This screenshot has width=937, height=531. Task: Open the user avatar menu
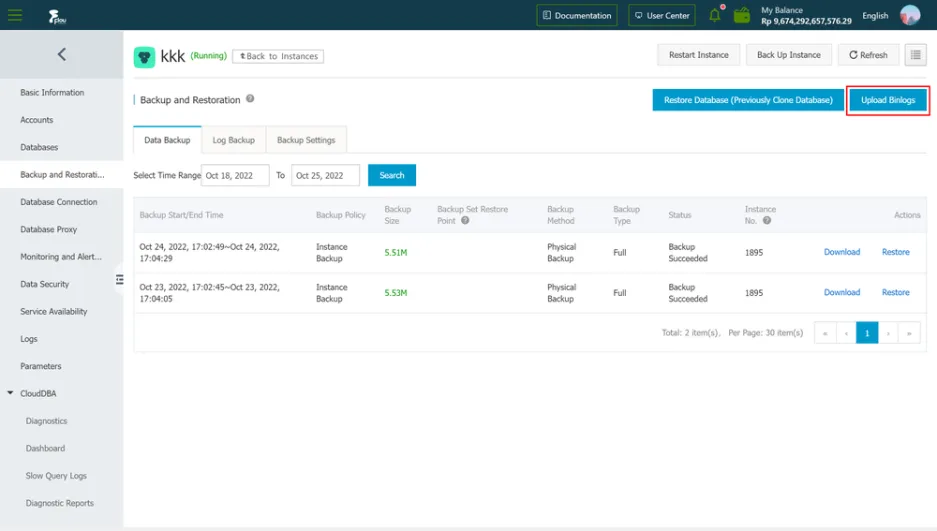tap(910, 15)
